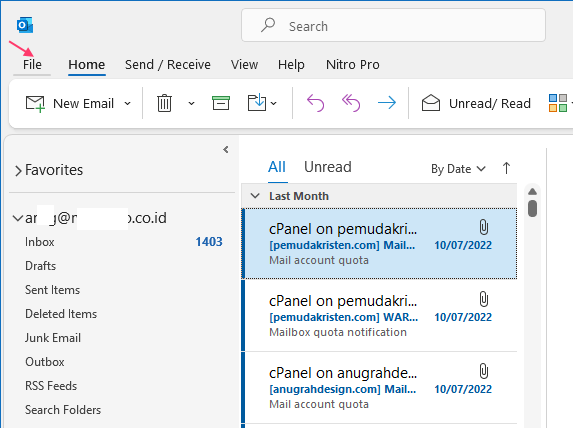The height and width of the screenshot is (428, 573).
Task: Collapse the Last Month group
Action: click(255, 196)
